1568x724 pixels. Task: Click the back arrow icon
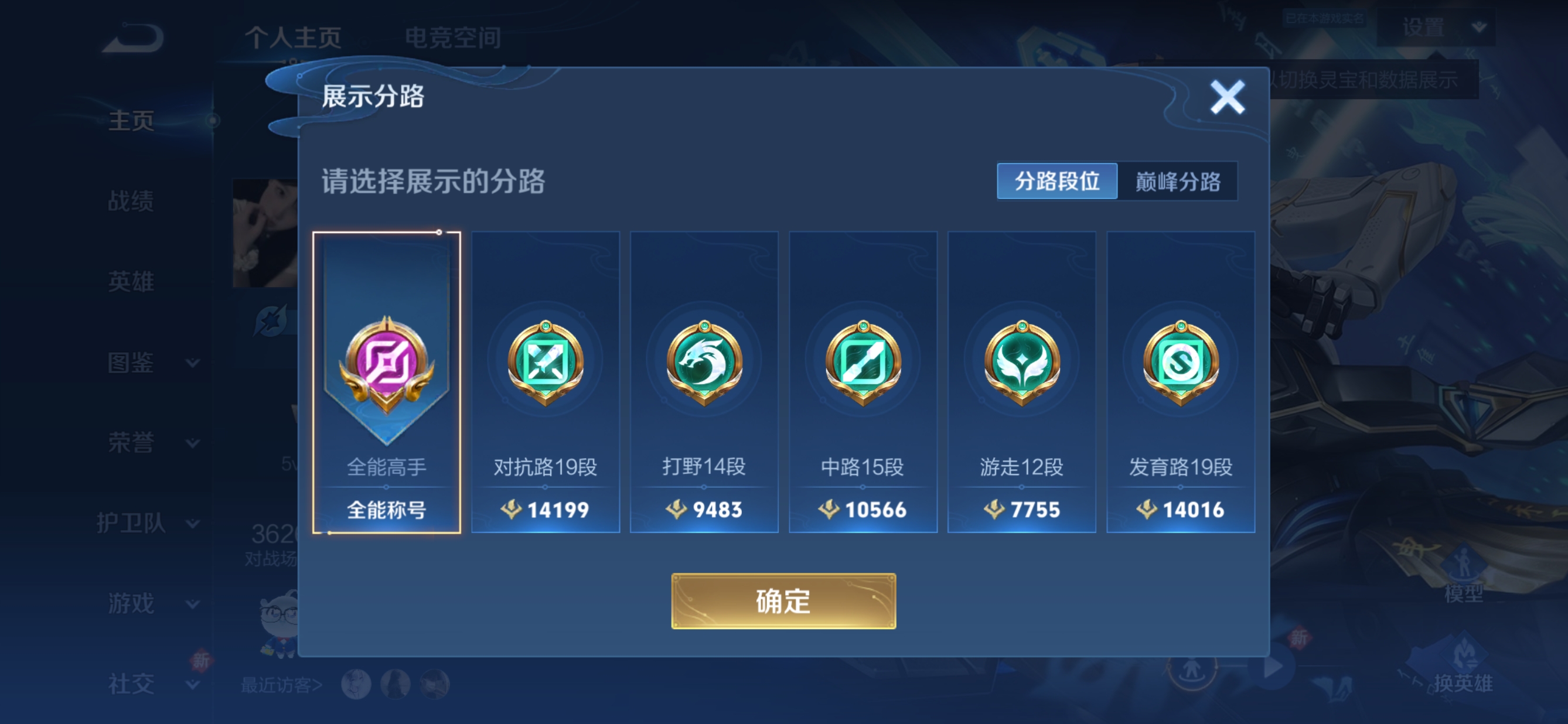coord(132,37)
